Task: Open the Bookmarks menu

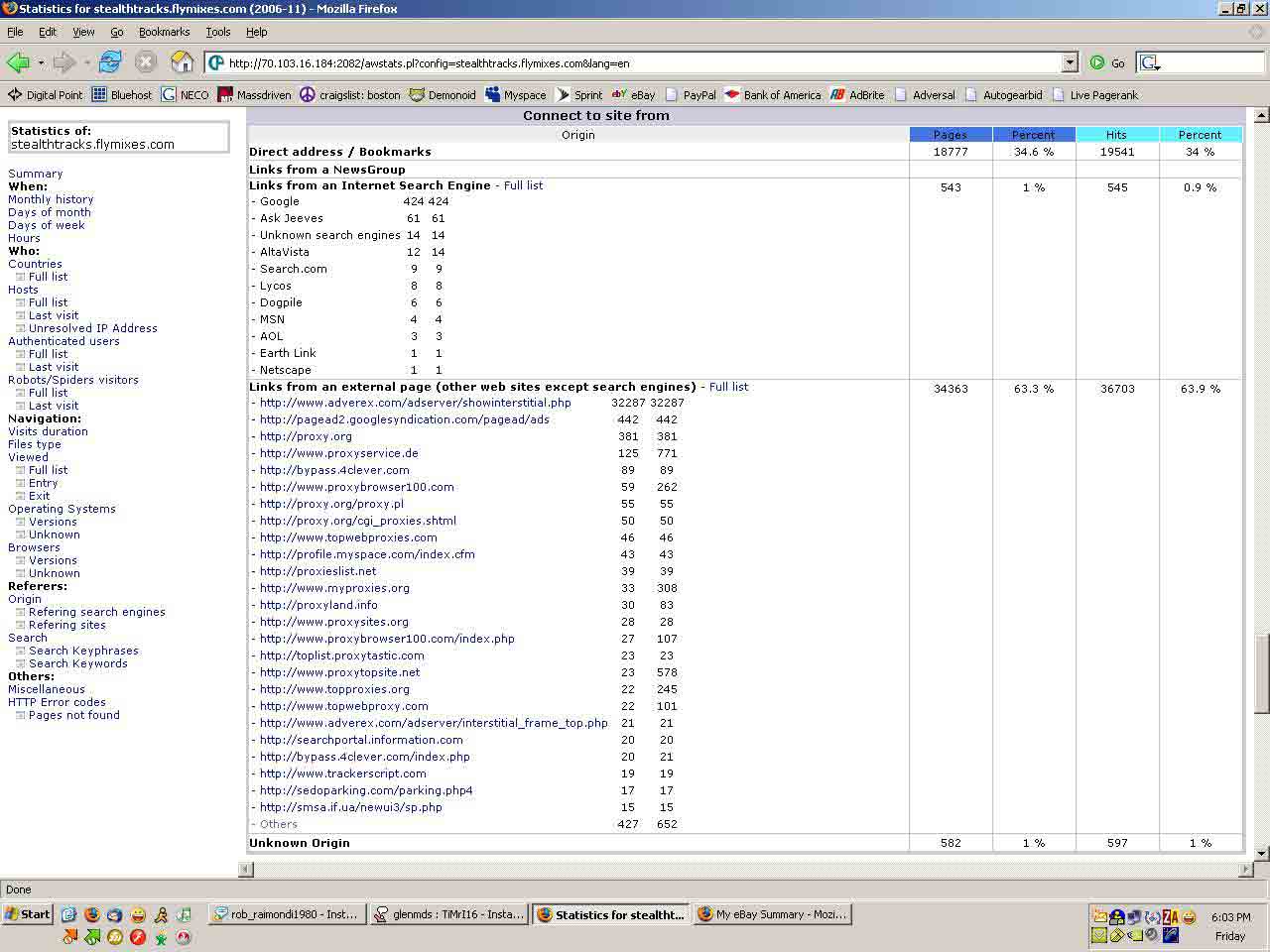Action: point(164,32)
